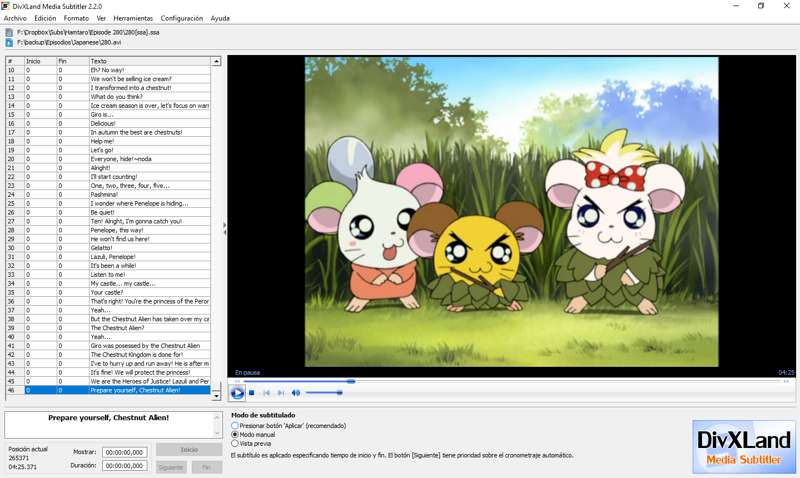Select subtitle row 'Listen to me!'
Image resolution: width=800 pixels, height=478 pixels.
[x=108, y=274]
